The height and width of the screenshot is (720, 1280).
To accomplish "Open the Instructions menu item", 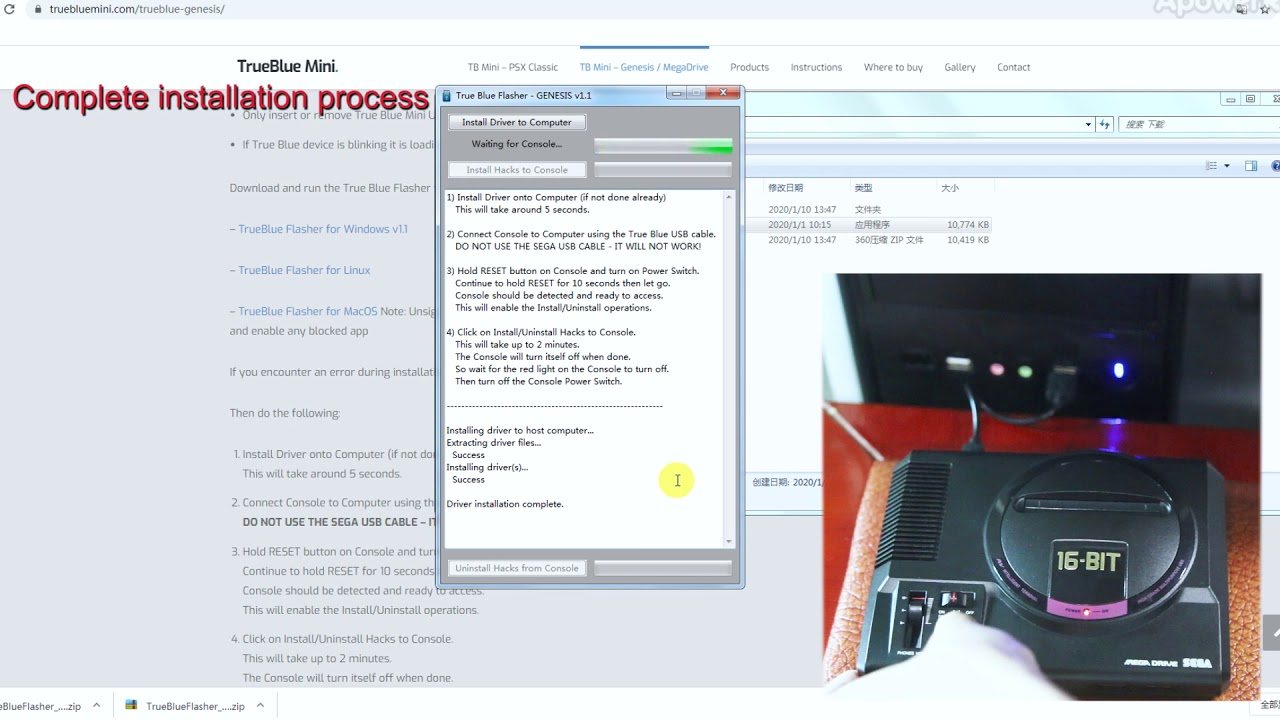I will click(x=816, y=67).
